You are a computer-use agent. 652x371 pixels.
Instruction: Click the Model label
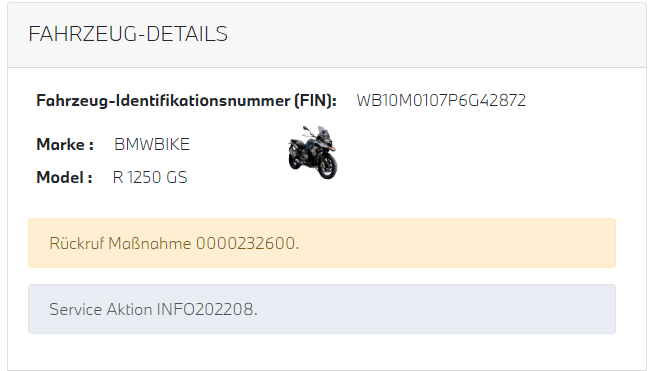(64, 177)
